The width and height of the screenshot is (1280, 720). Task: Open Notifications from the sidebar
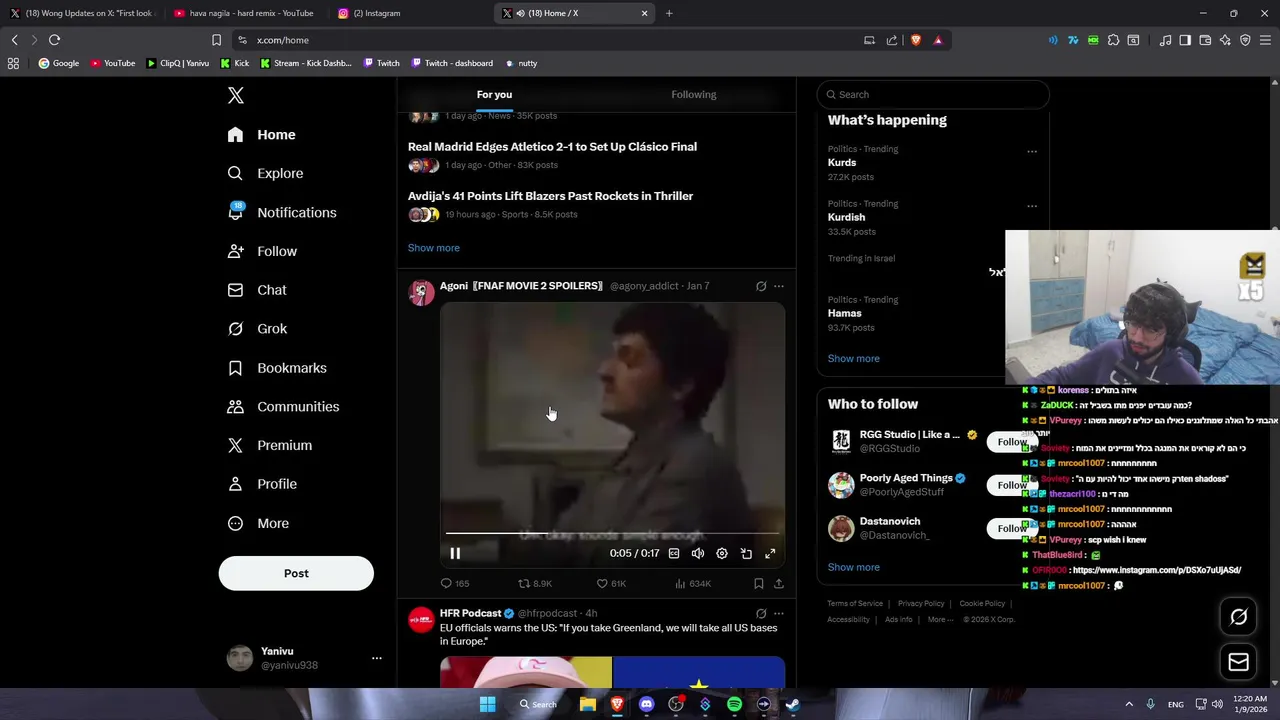283,212
